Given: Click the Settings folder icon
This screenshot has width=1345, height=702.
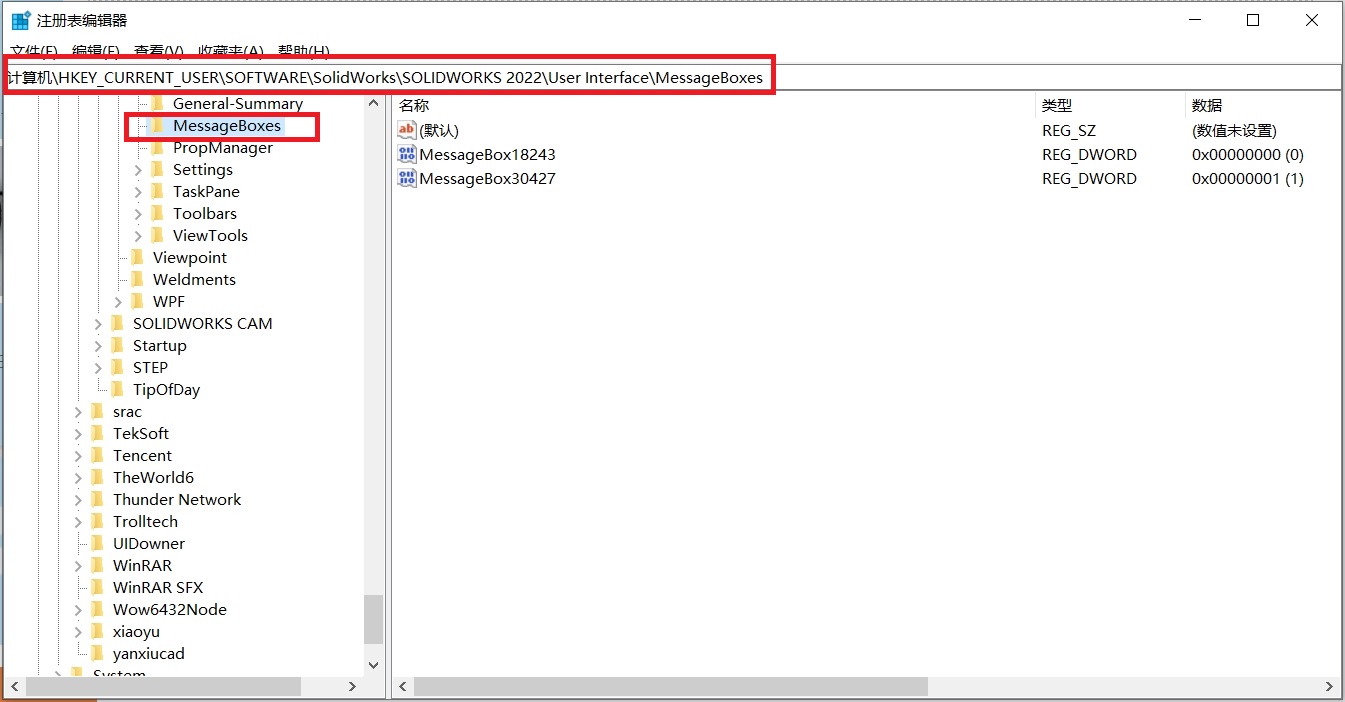Looking at the screenshot, I should (x=157, y=169).
